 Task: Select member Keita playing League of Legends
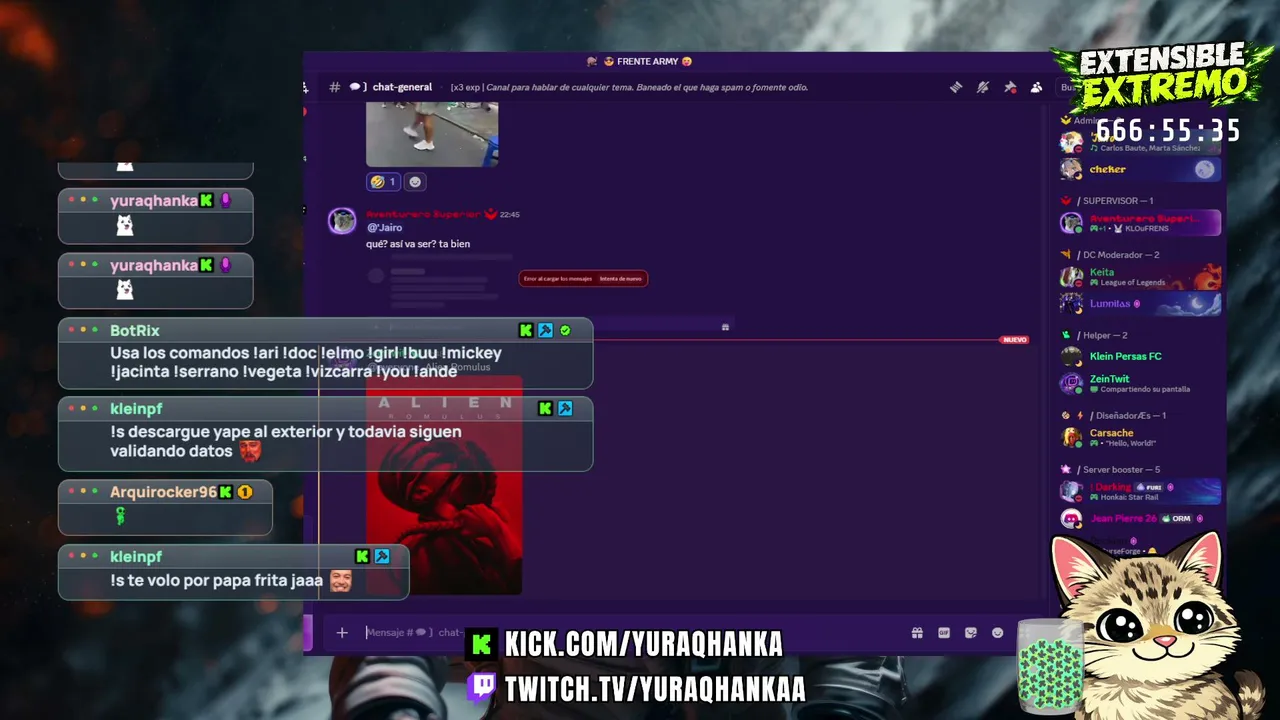coord(1141,276)
